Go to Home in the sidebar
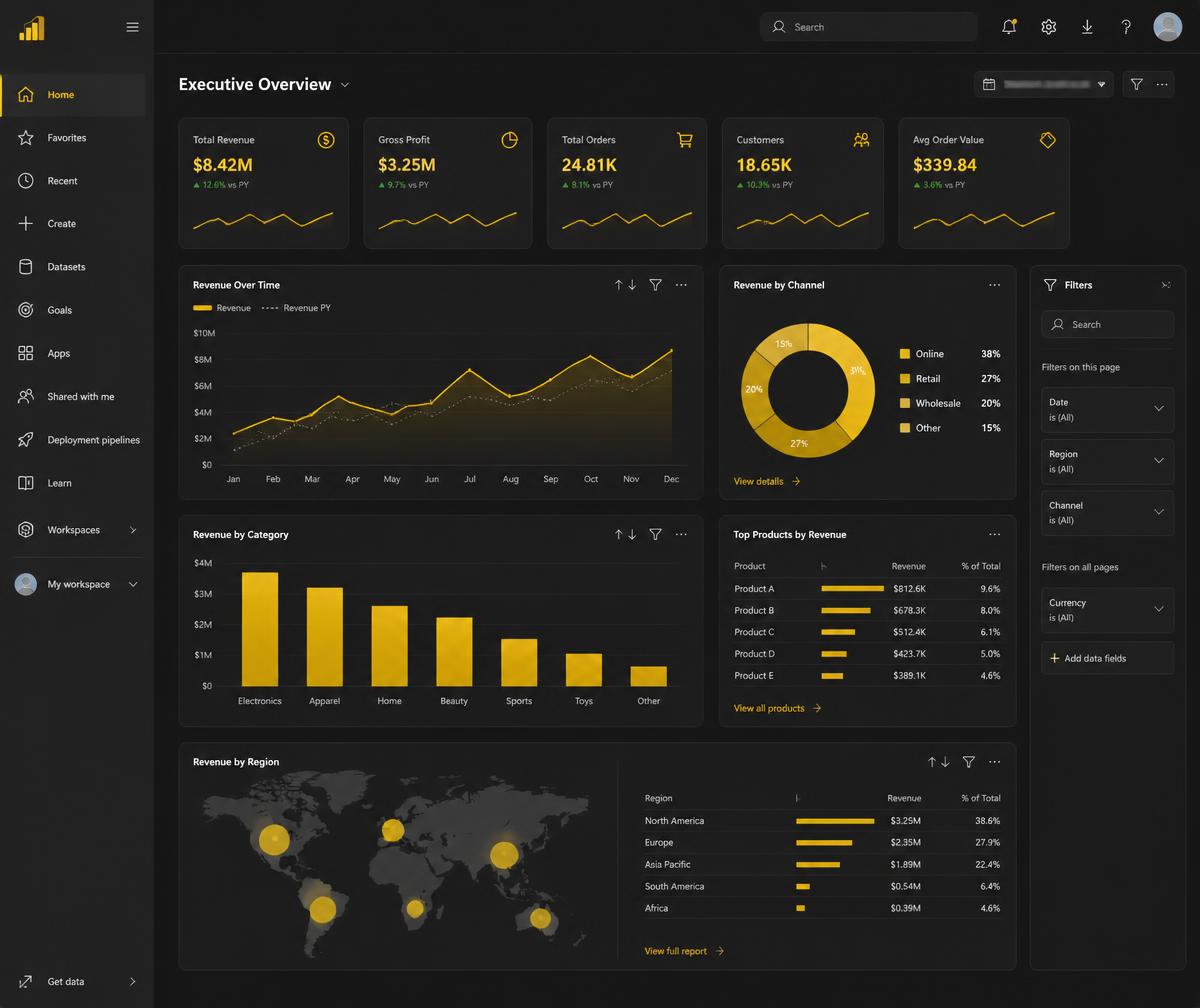 (x=74, y=95)
